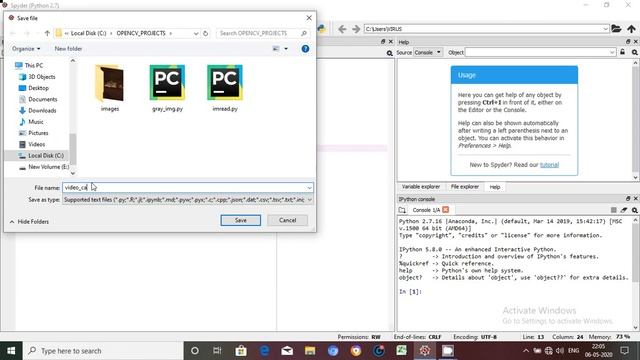
Task: Open view options dropdown arrow
Action: click(x=286, y=49)
